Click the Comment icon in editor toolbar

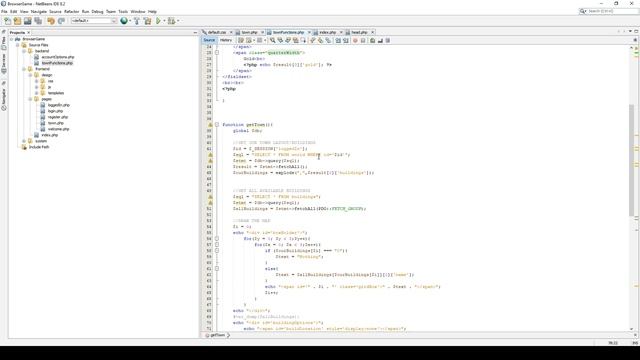(380, 40)
